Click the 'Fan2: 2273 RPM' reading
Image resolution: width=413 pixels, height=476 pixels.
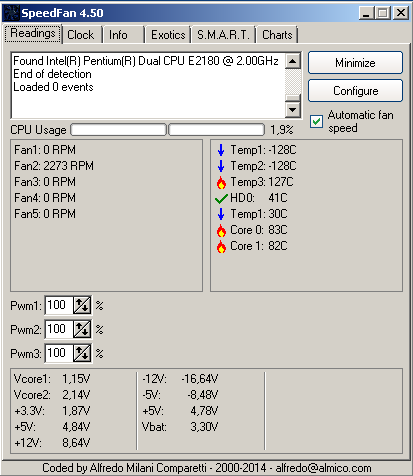click(x=54, y=166)
